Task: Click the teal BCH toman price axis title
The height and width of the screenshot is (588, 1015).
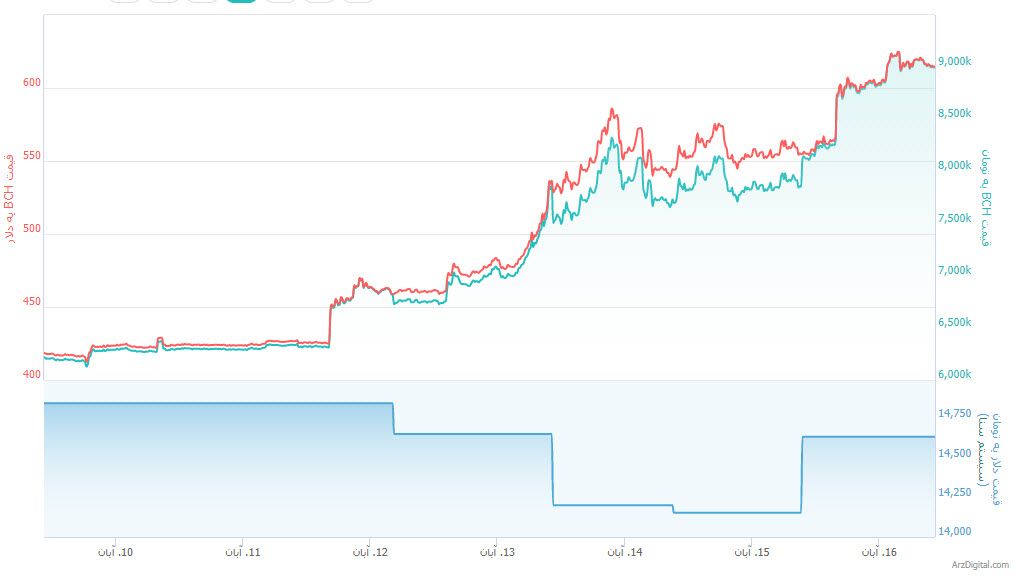Action: pos(984,196)
